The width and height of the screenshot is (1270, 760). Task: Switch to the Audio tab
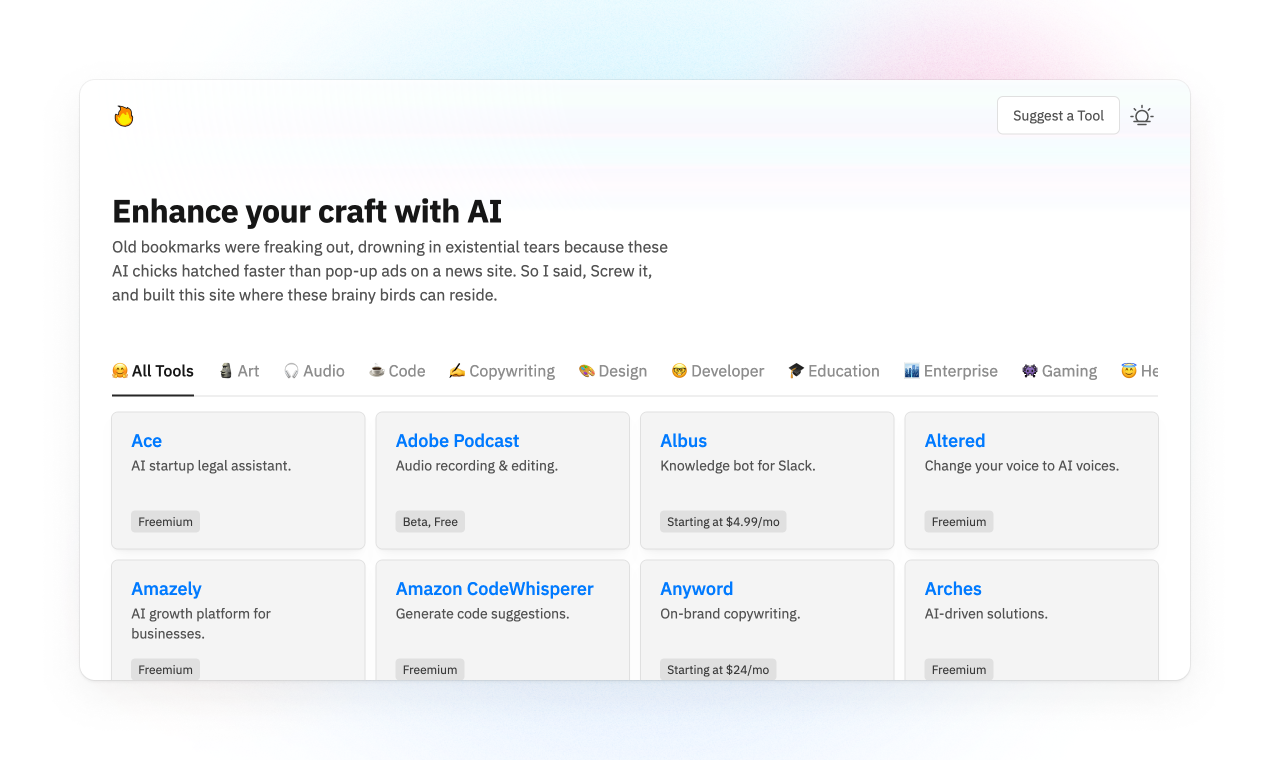point(314,371)
